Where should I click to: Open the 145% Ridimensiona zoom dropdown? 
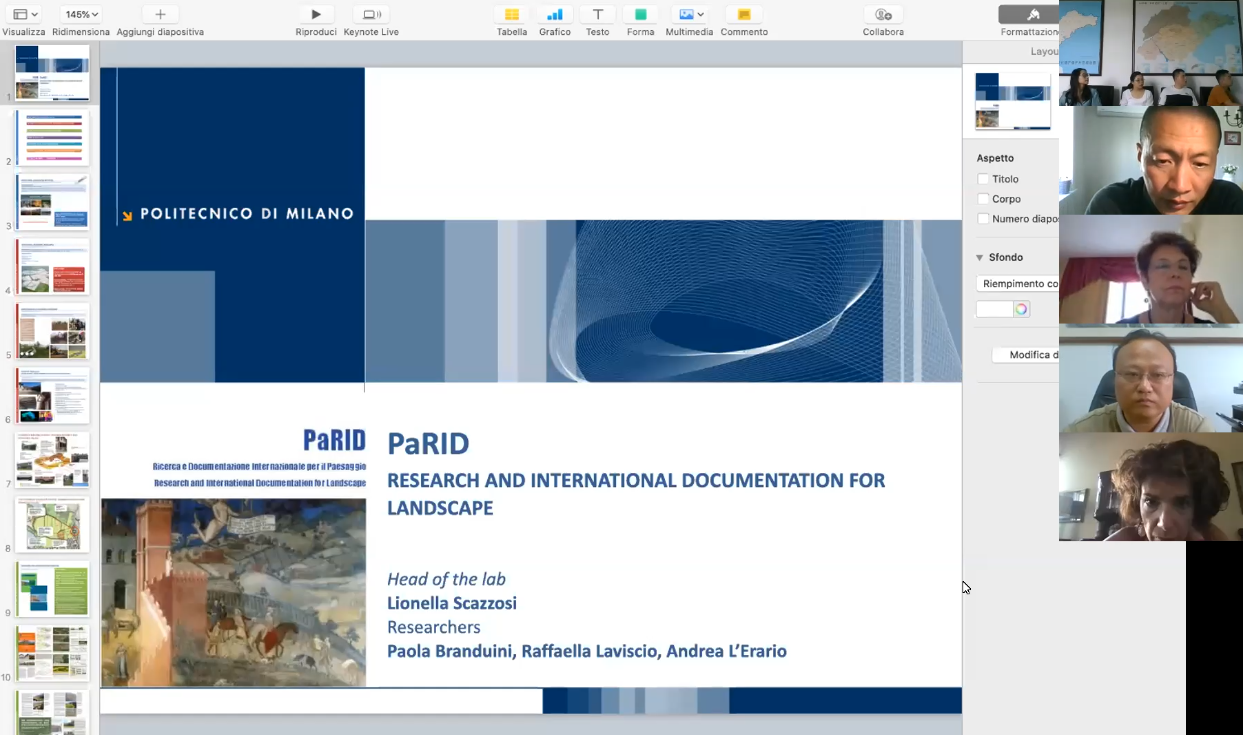(81, 15)
